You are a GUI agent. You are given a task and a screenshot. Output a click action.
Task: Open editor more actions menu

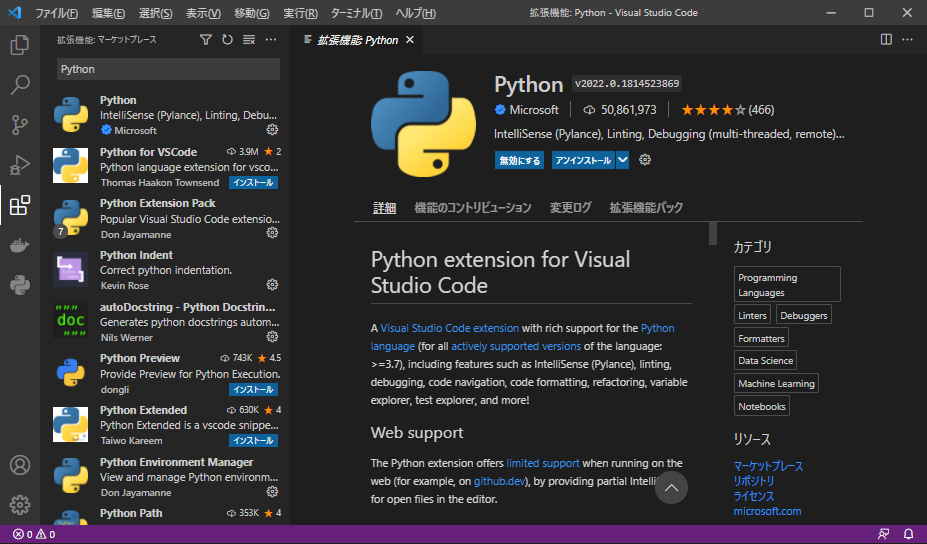(907, 40)
